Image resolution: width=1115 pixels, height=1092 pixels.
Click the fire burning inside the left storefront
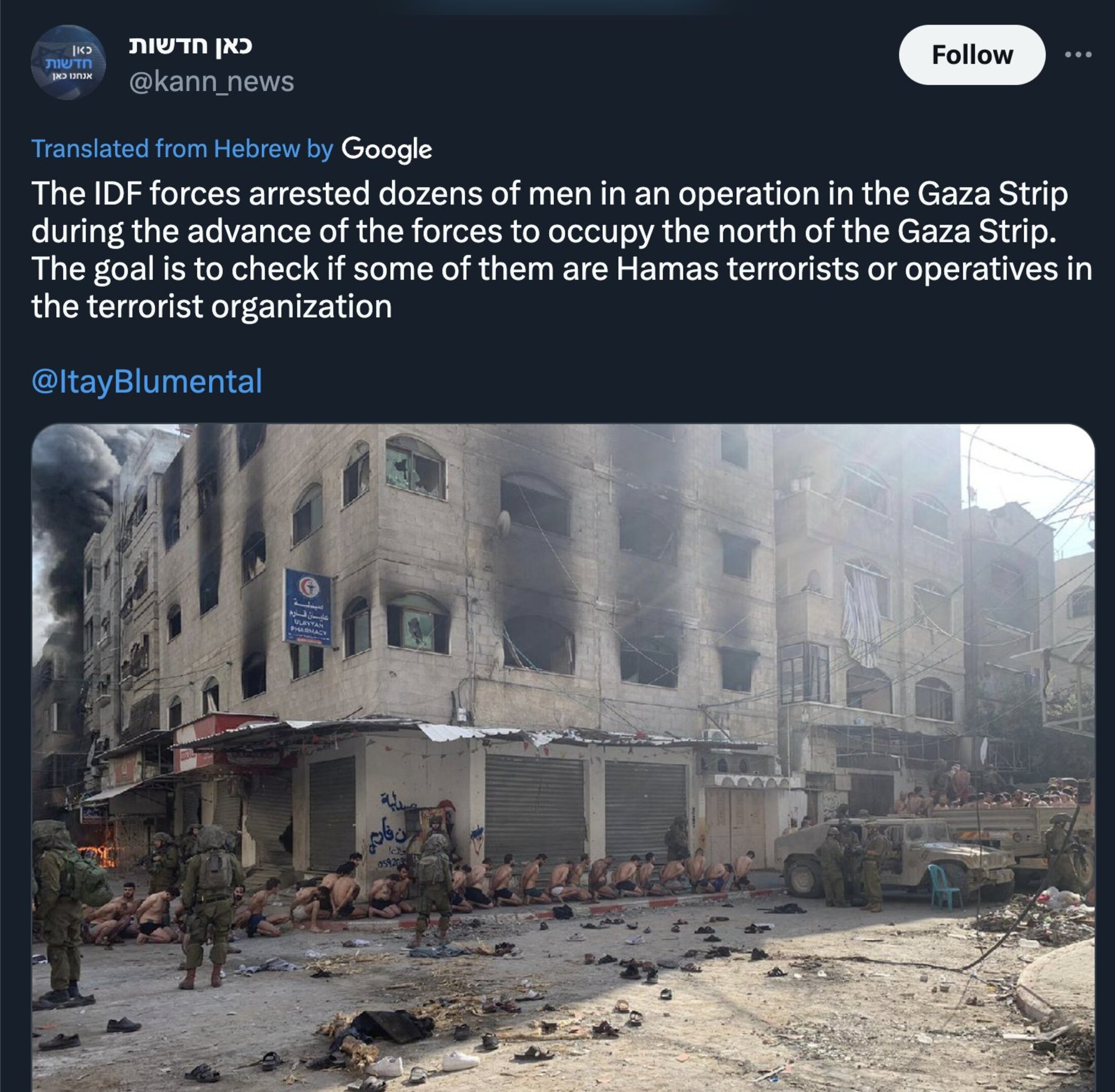click(96, 854)
